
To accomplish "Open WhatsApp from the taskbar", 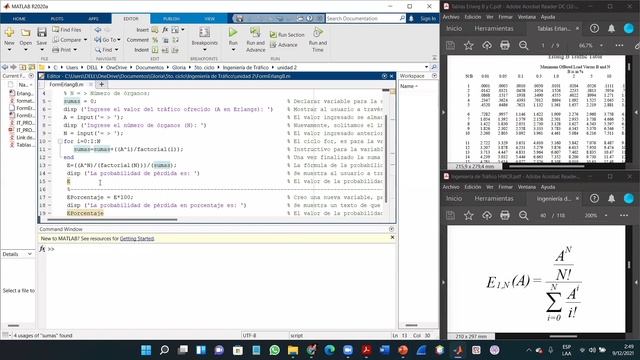I will [x=274, y=350].
